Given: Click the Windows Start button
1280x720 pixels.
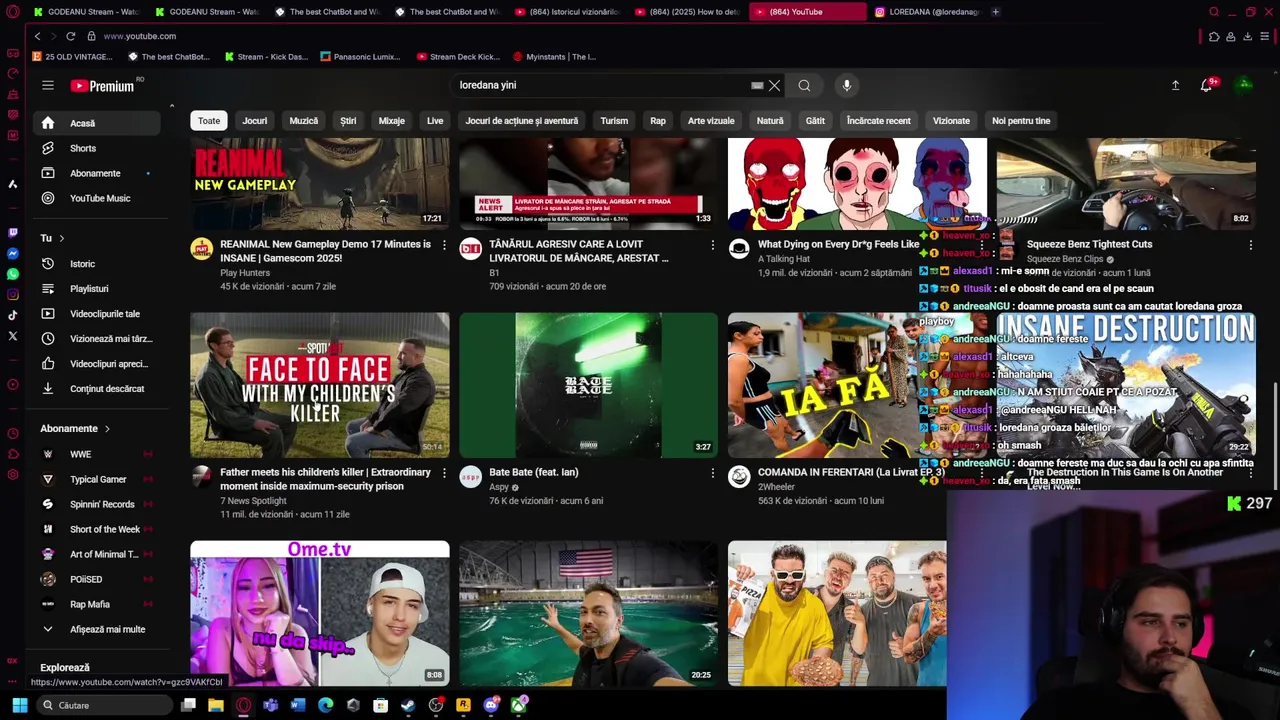Looking at the screenshot, I should 20,705.
